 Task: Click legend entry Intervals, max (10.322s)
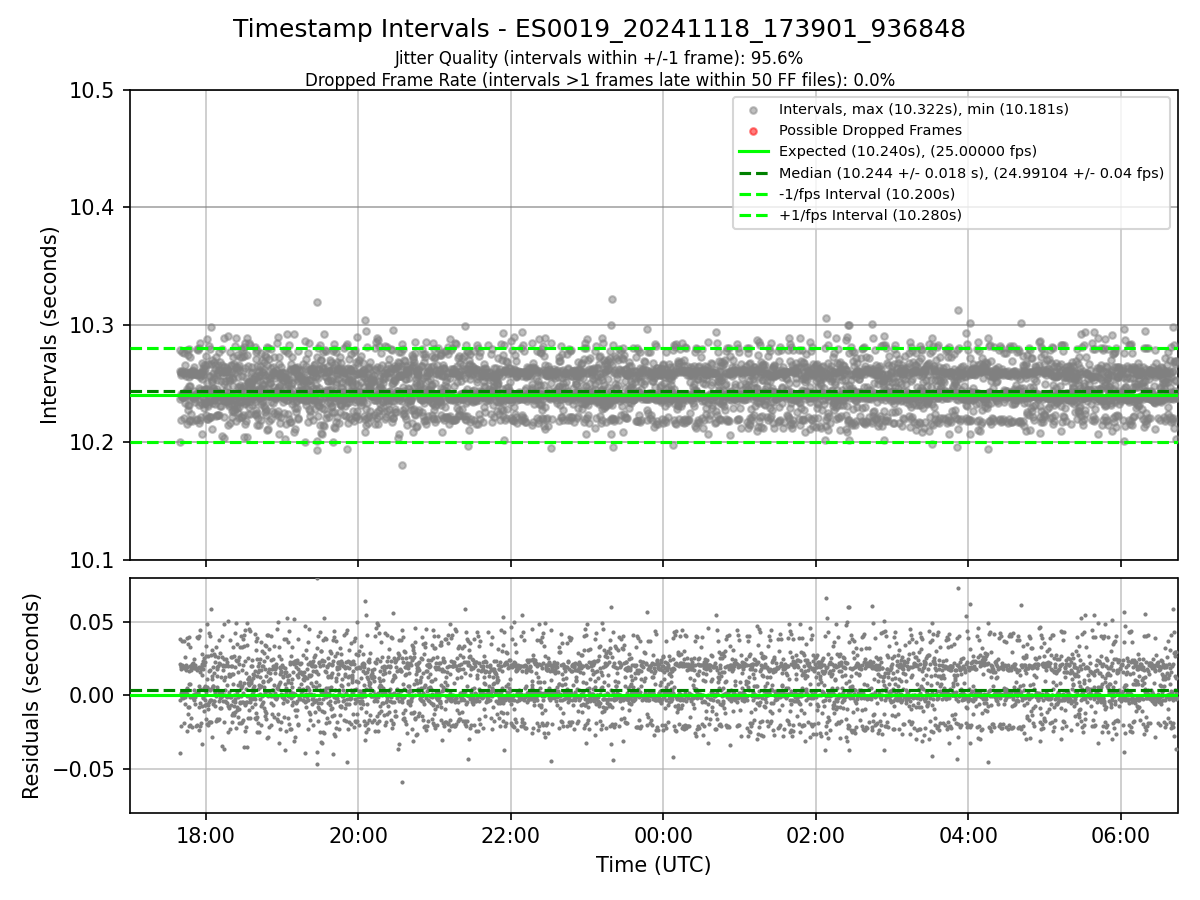(923, 109)
